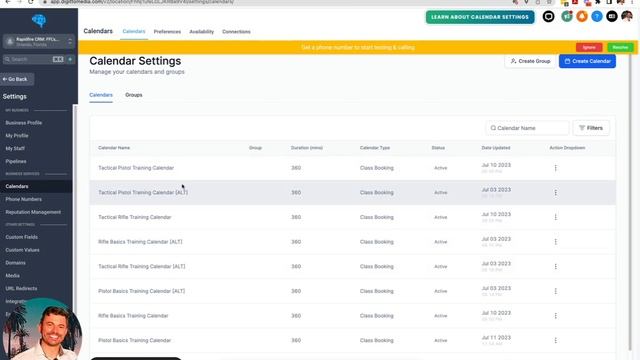The height and width of the screenshot is (360, 640).
Task: Open action menu for Tactical Pistol Training Calendar
Action: (556, 168)
